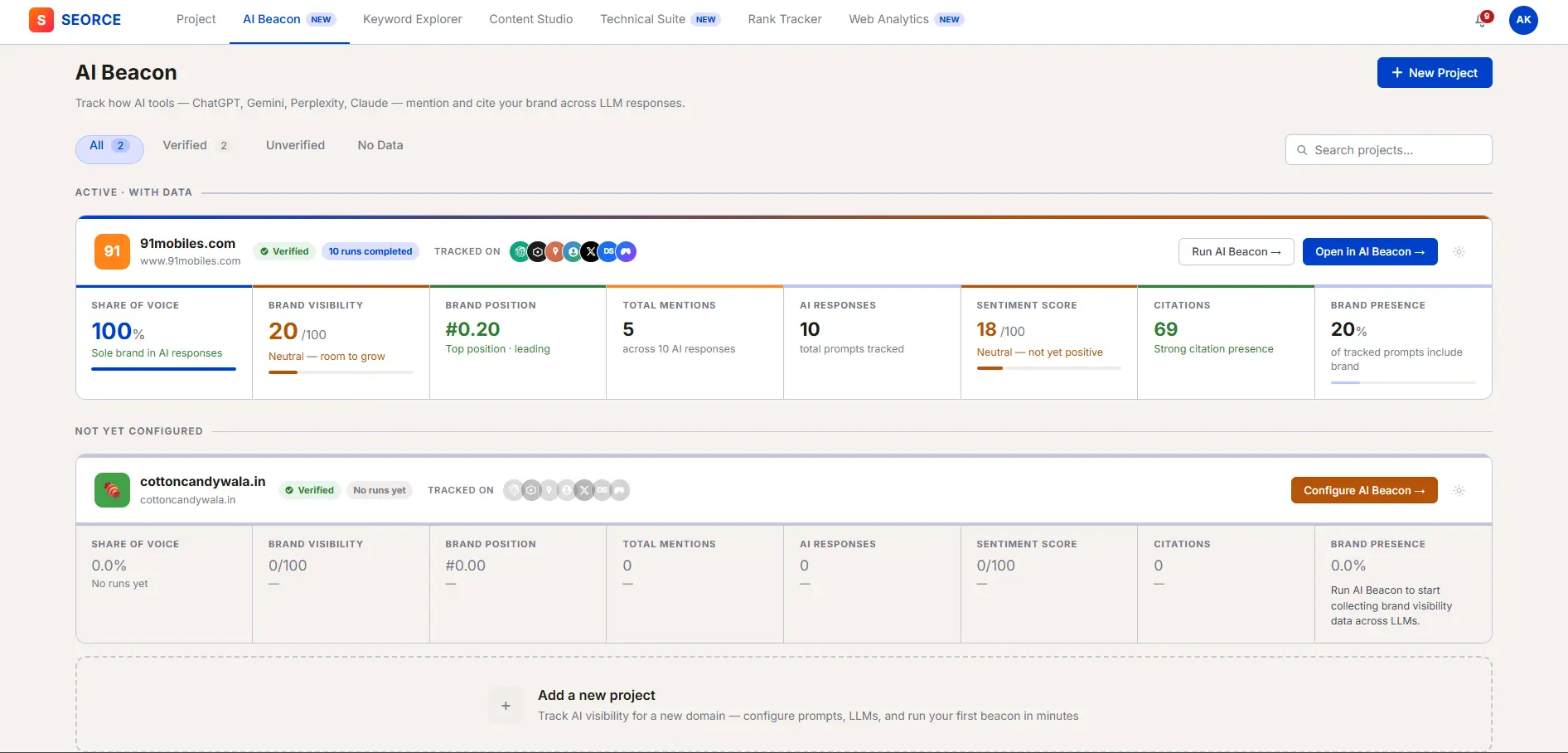Click 'Strong citation presence' text
Viewport: 1568px width, 753px height.
tap(1213, 349)
